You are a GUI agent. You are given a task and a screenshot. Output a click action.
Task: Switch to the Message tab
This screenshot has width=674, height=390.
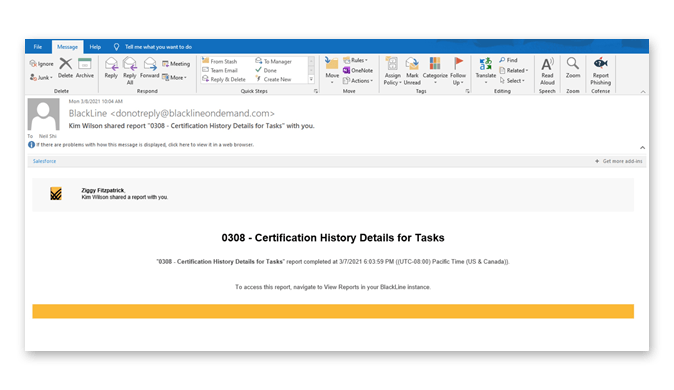point(67,47)
